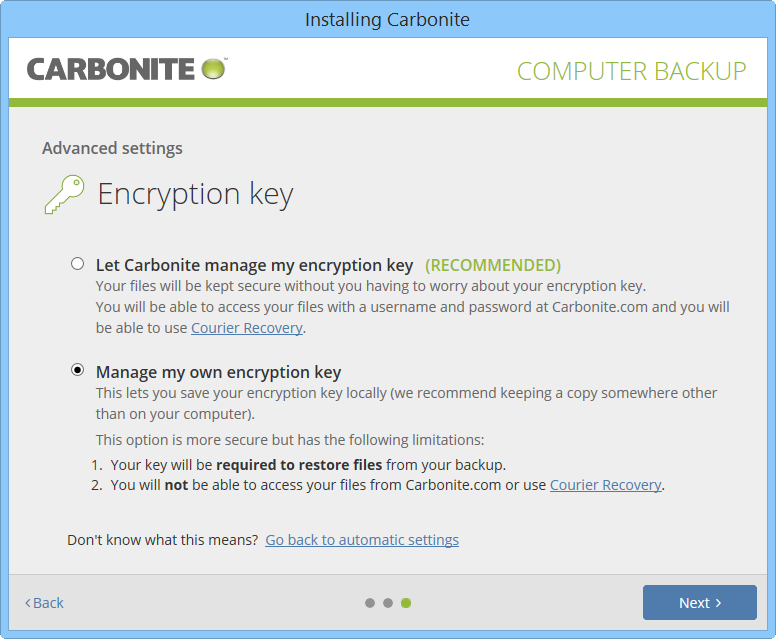
Task: Click the left chevron beside Back
Action: pos(28,603)
